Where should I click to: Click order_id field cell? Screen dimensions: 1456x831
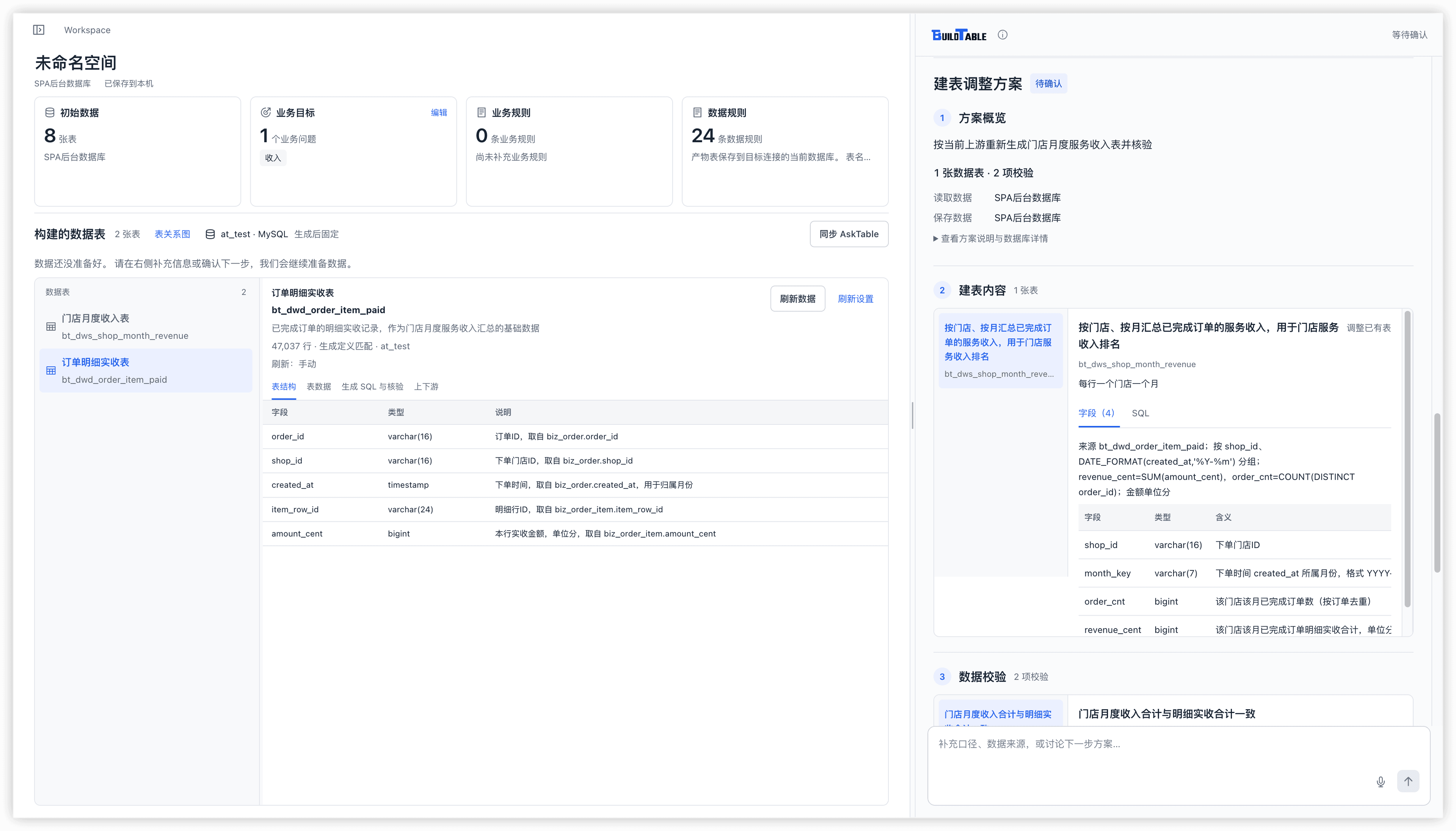pos(287,437)
